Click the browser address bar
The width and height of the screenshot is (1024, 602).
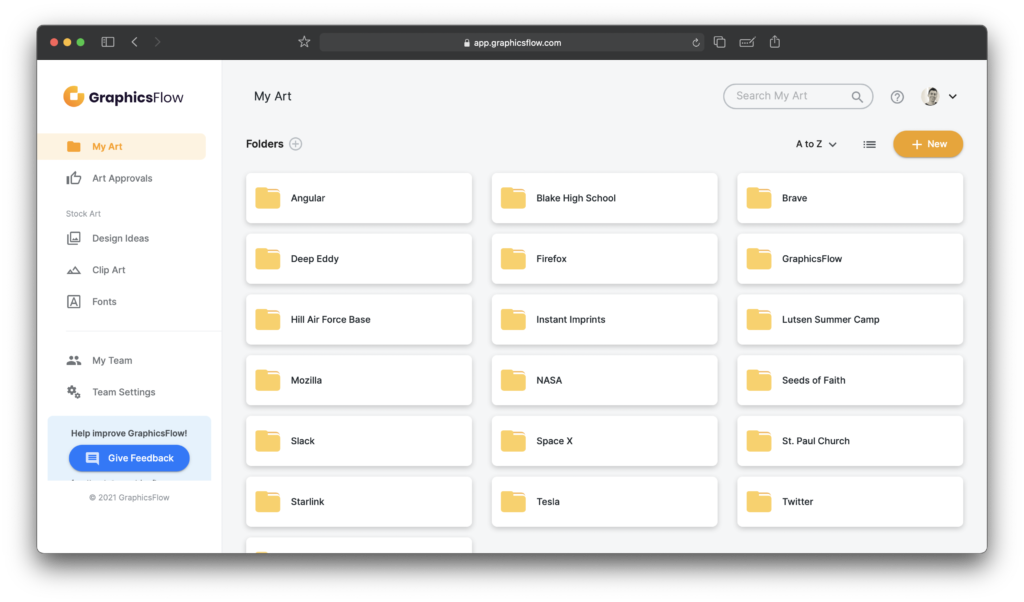(x=511, y=42)
